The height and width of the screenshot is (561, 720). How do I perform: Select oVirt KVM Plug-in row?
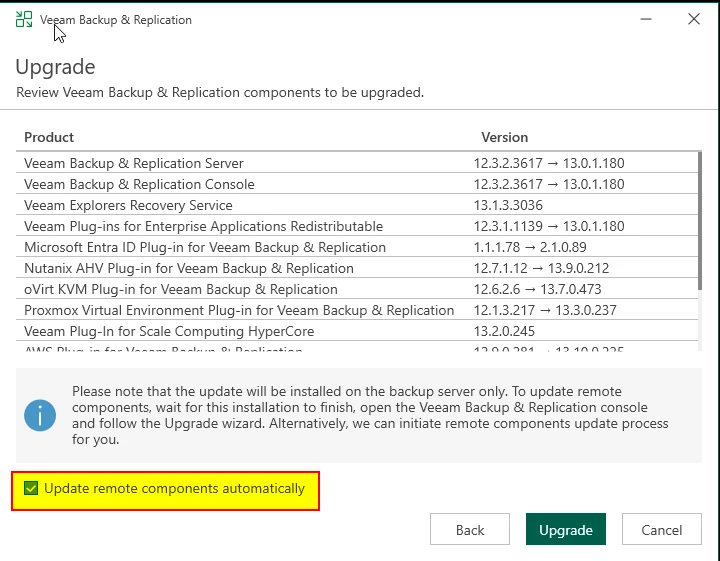pos(180,289)
